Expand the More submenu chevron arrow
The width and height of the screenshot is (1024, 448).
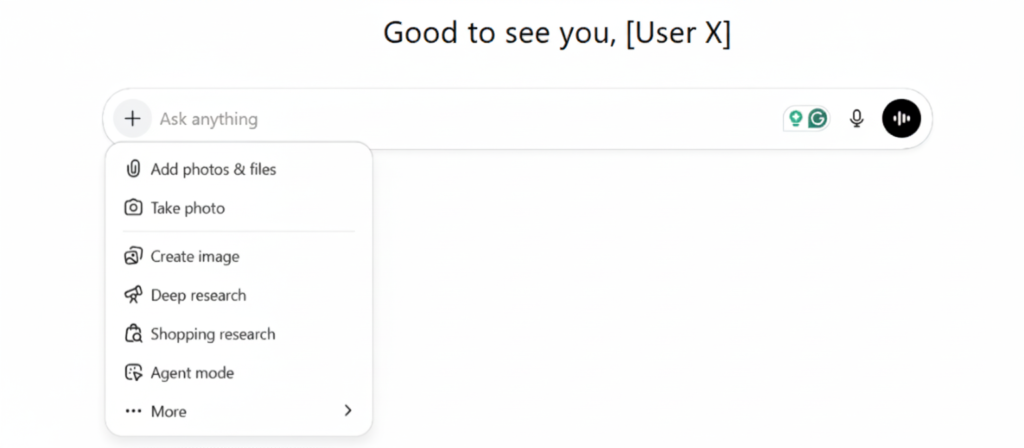point(347,411)
